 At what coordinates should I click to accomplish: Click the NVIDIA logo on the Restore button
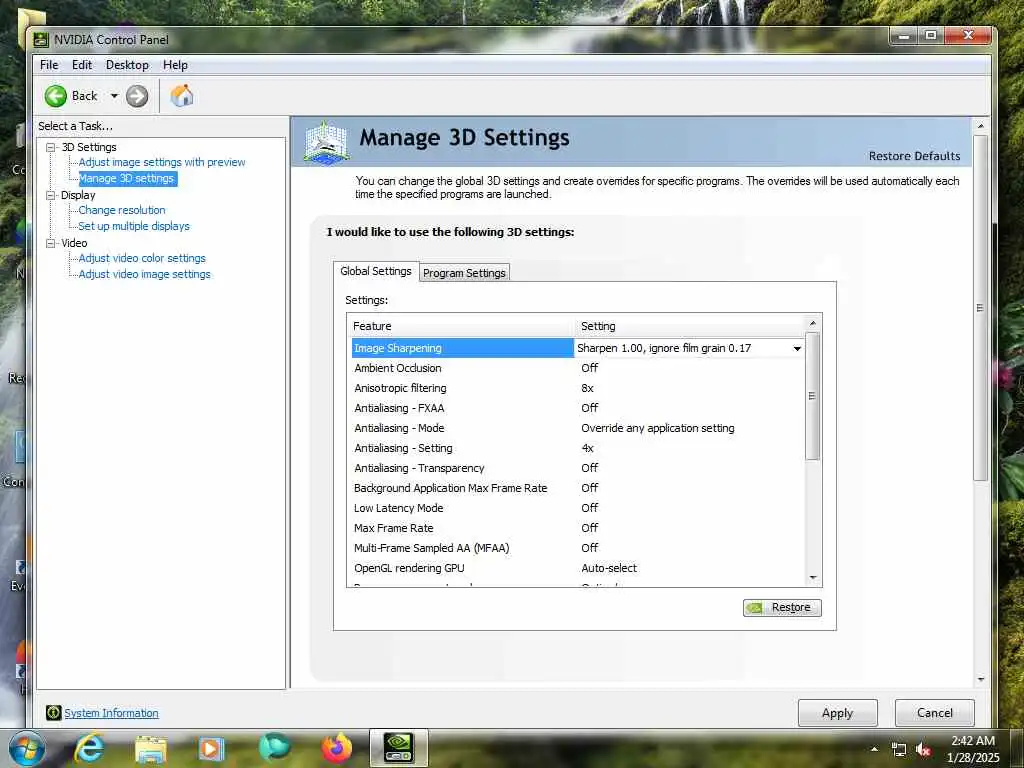756,607
